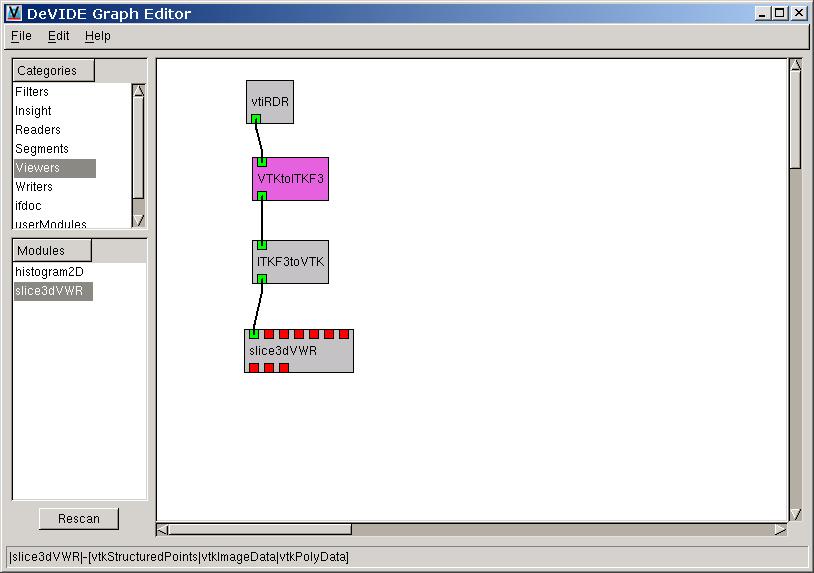The width and height of the screenshot is (814, 573).
Task: Click Categories list scroll-up arrow
Action: point(138,90)
